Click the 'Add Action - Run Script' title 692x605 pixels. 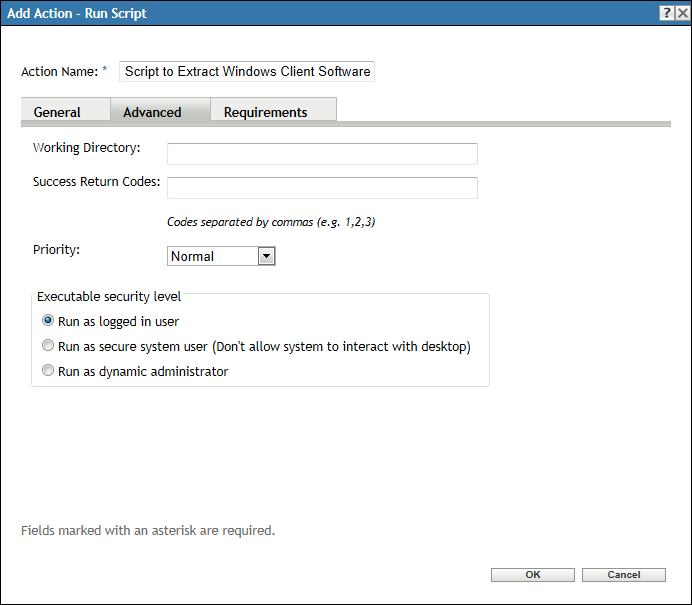[76, 13]
